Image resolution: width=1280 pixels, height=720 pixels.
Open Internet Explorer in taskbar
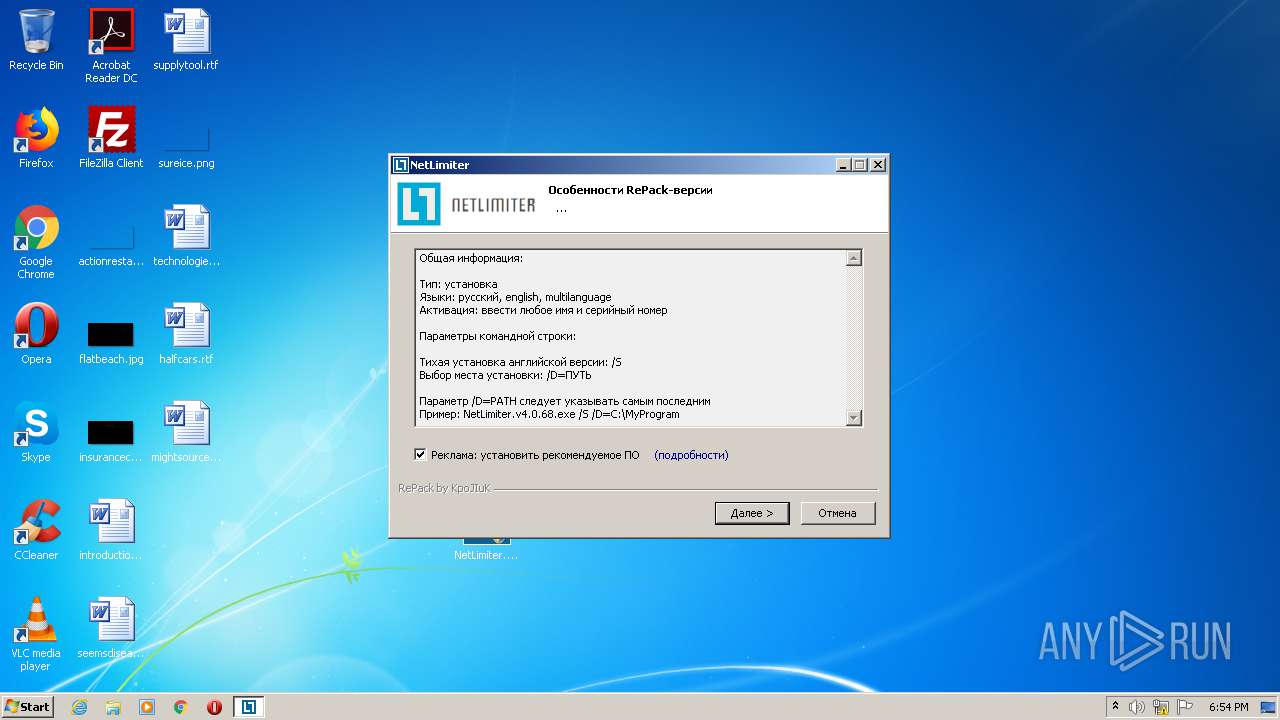pos(79,707)
